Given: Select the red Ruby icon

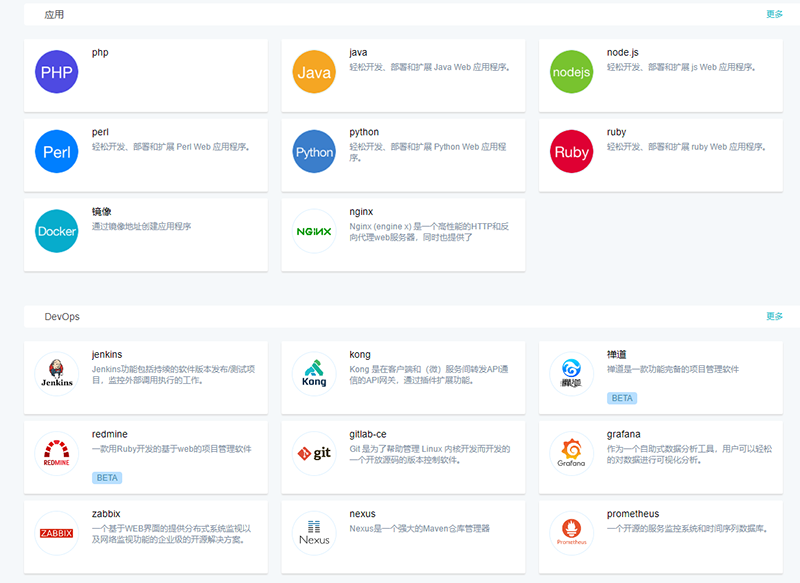Looking at the screenshot, I should pyautogui.click(x=572, y=152).
